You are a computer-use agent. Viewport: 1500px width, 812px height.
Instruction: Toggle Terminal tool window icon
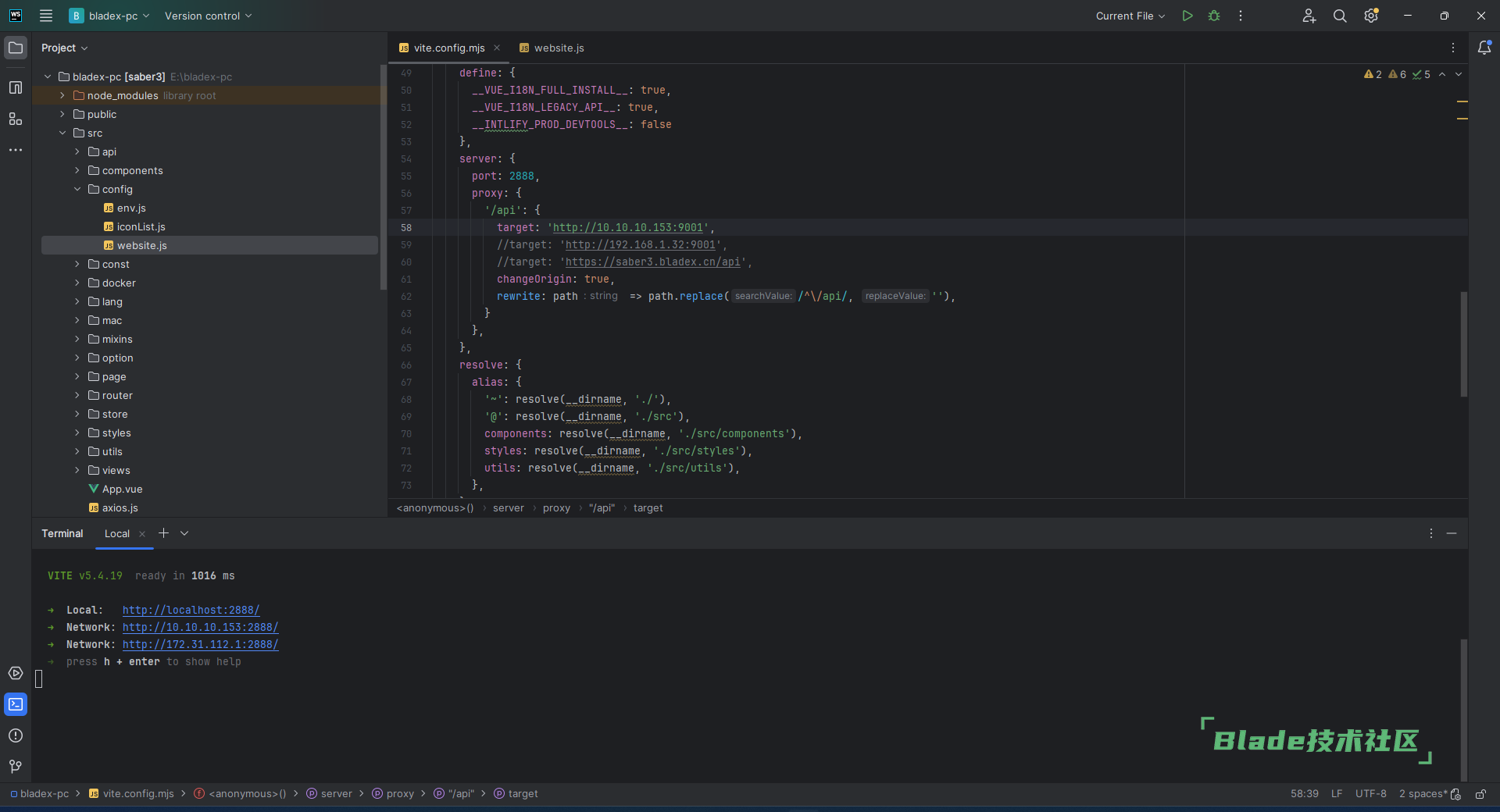click(16, 704)
